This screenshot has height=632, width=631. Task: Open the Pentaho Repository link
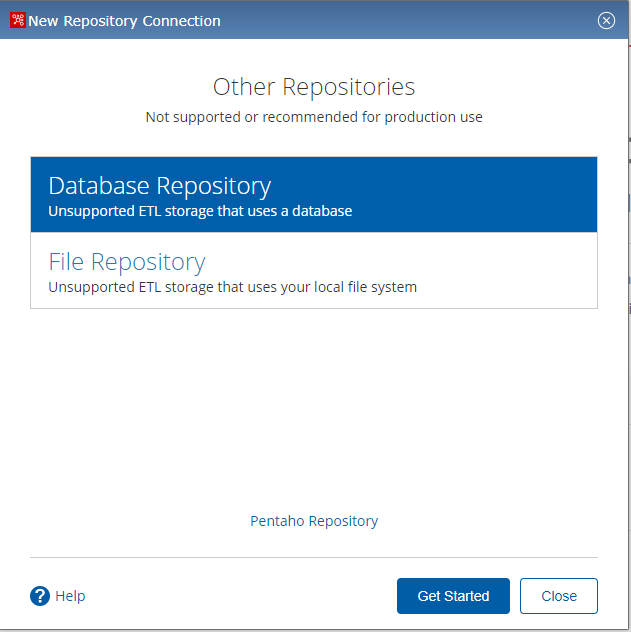pos(314,521)
